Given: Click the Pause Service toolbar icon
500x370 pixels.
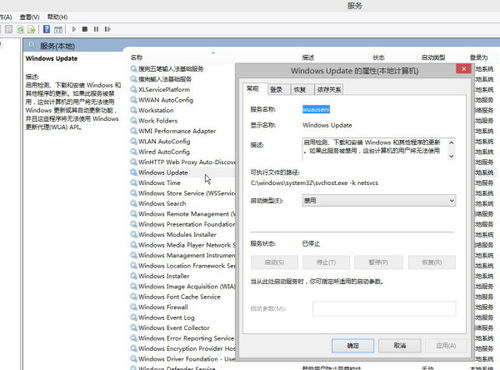Looking at the screenshot, I should 96,29.
